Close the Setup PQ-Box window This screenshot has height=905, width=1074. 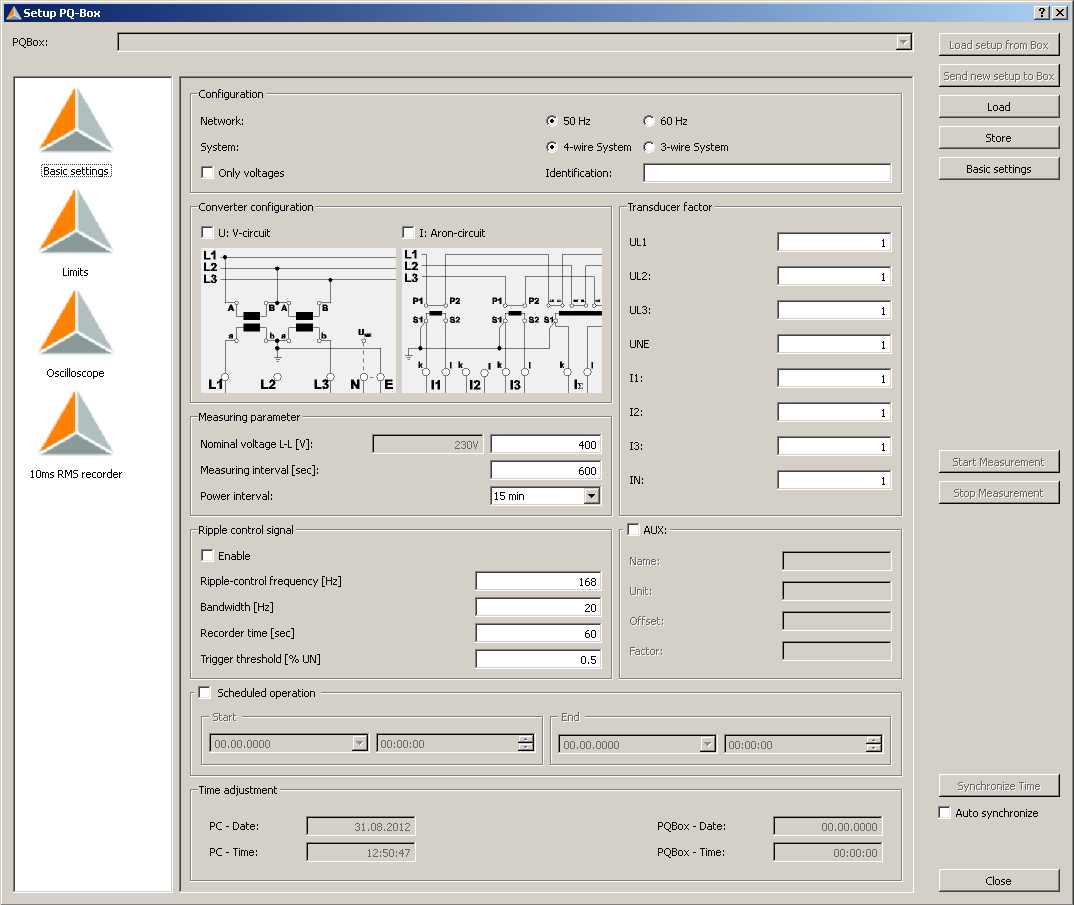point(1059,12)
